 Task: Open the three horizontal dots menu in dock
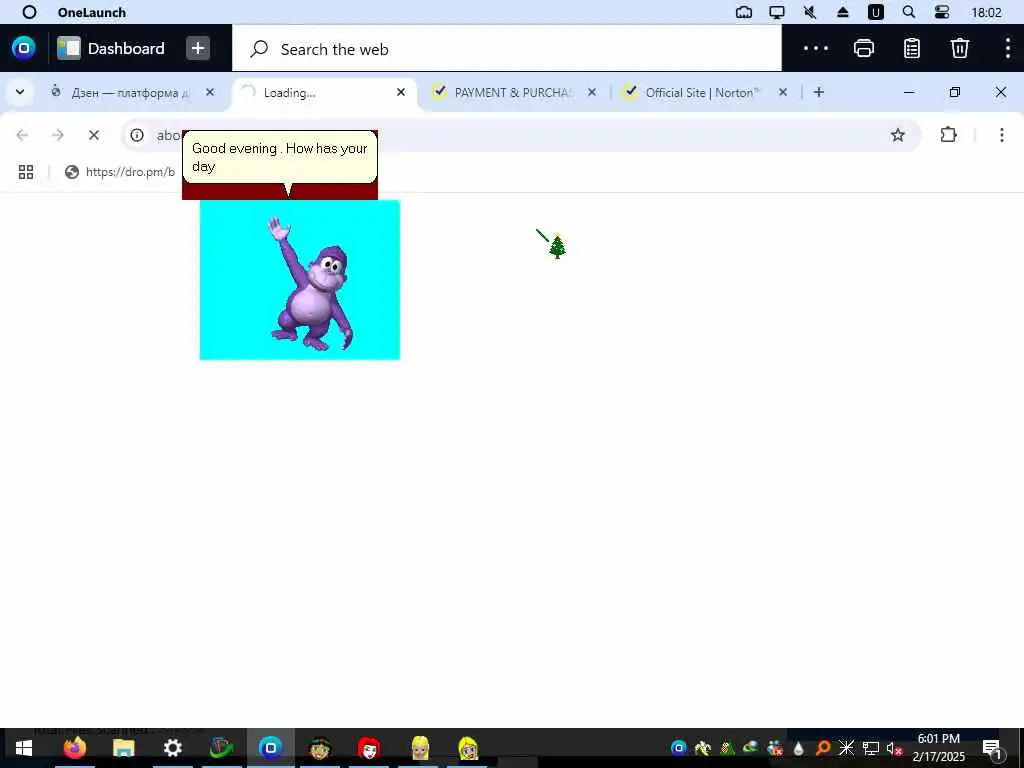click(816, 48)
